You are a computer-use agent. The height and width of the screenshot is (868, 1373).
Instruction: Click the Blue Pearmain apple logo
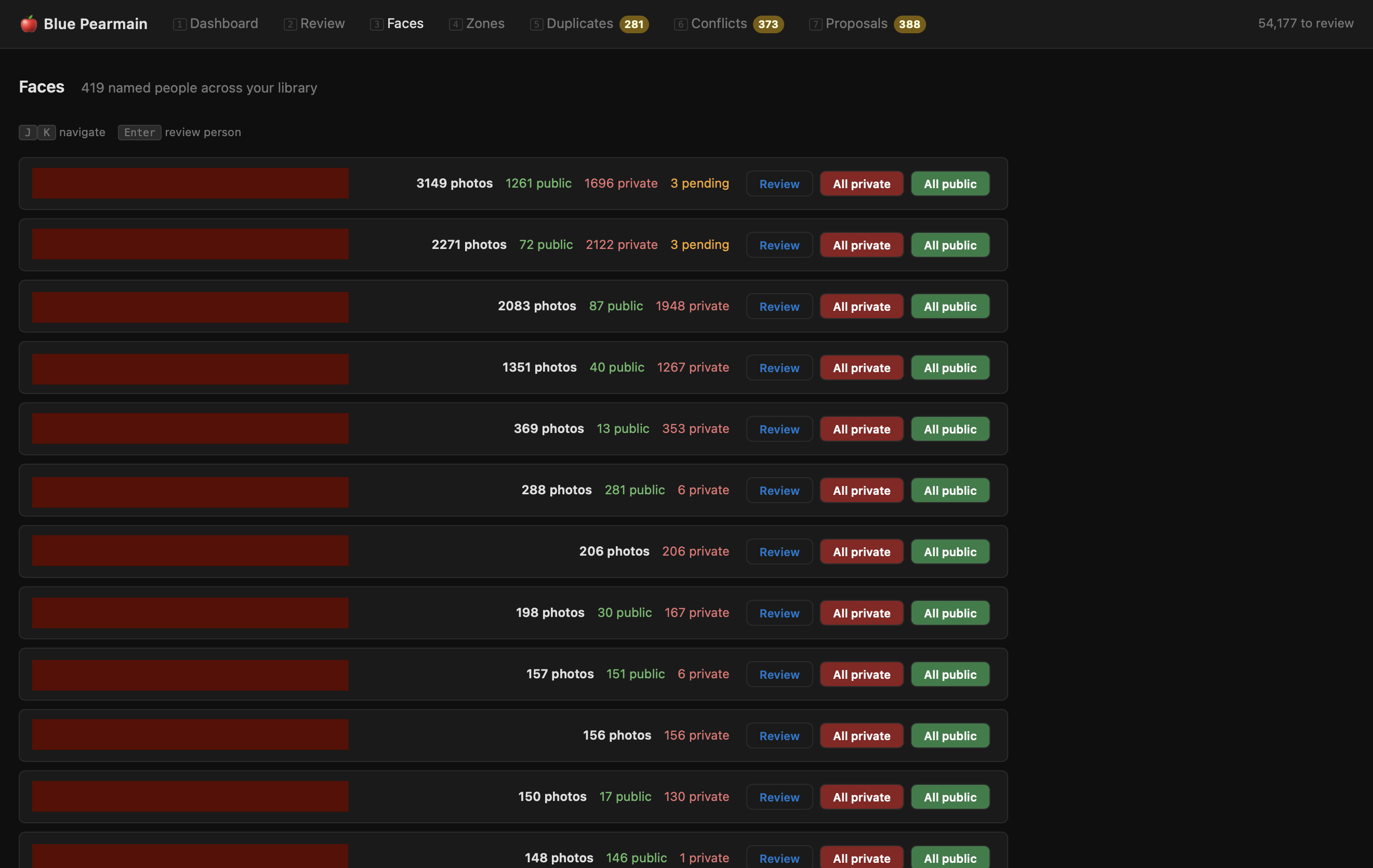tap(29, 24)
